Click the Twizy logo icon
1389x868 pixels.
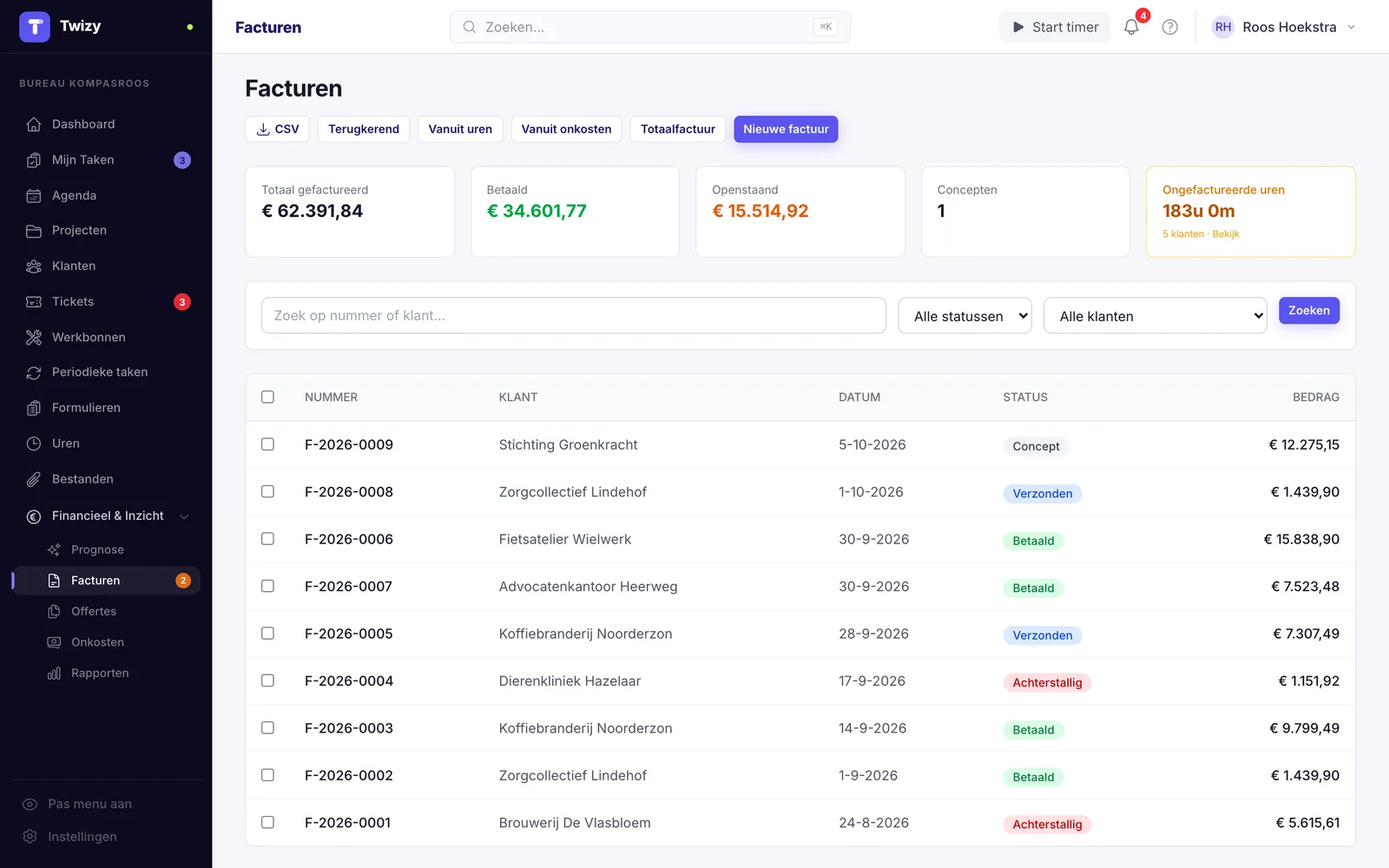pyautogui.click(x=35, y=27)
